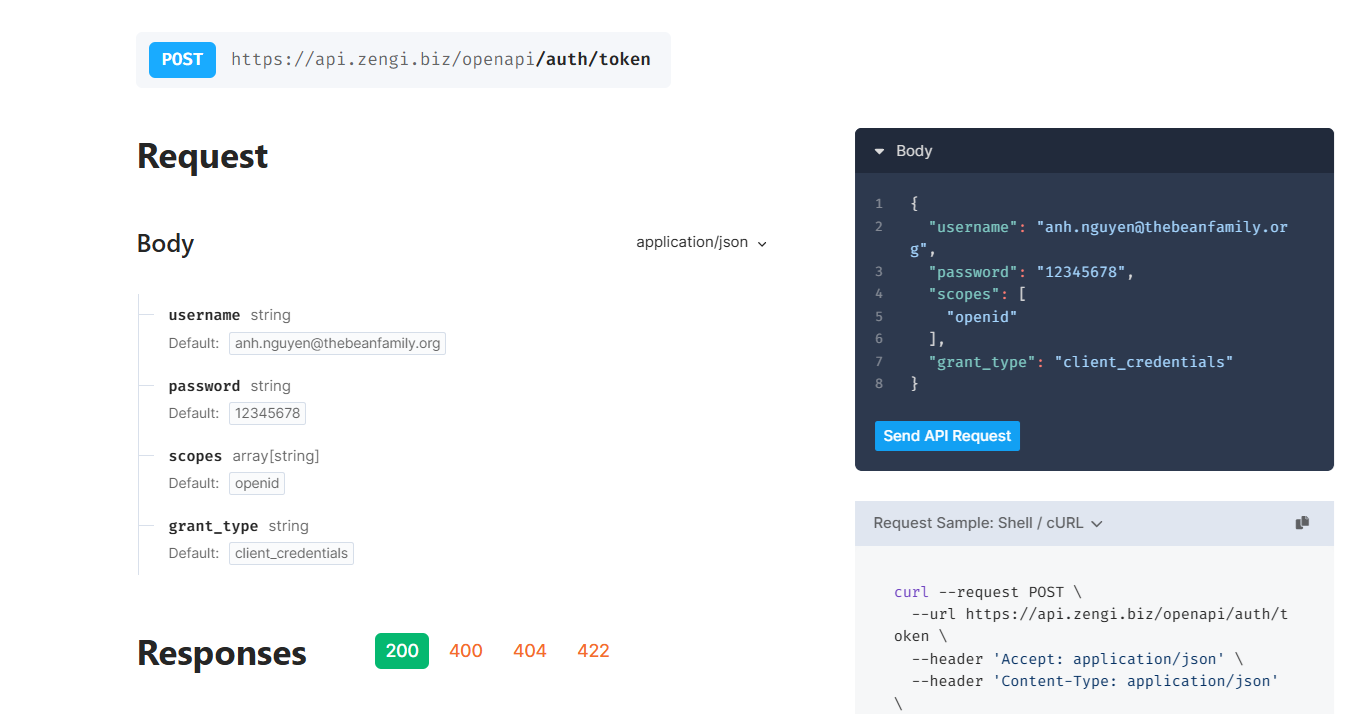Viewport: 1347px width, 714px height.
Task: Click "grant_type" line in JSON editor
Action: pyautogui.click(x=1080, y=362)
